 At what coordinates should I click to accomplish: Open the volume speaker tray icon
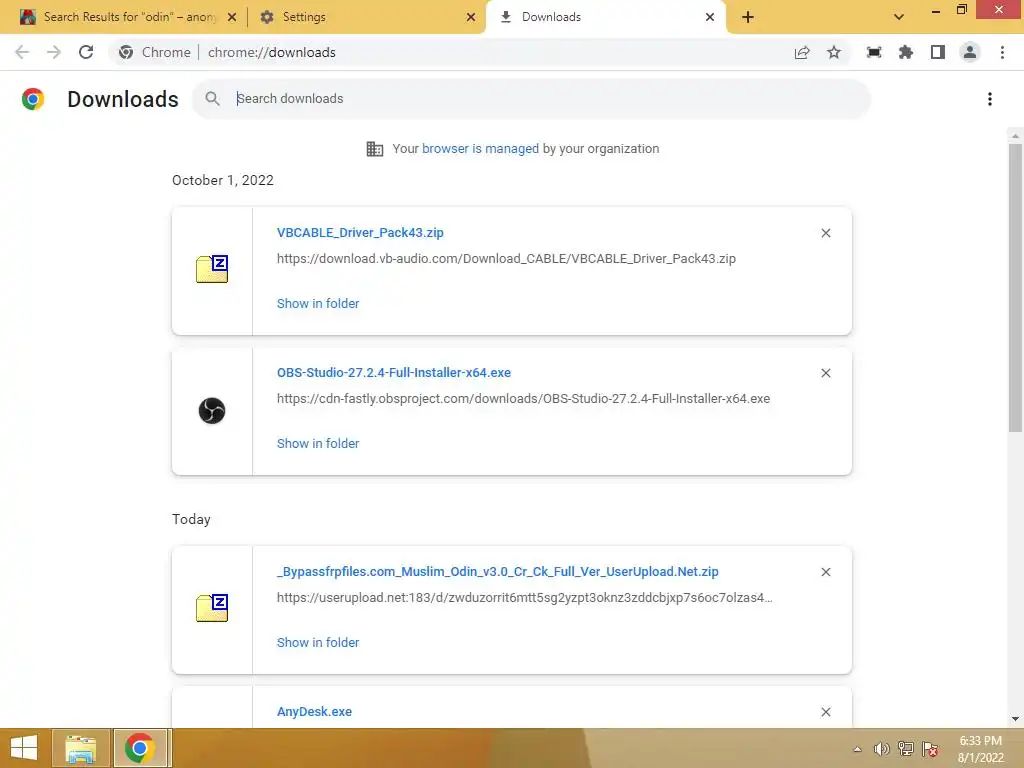(x=882, y=749)
